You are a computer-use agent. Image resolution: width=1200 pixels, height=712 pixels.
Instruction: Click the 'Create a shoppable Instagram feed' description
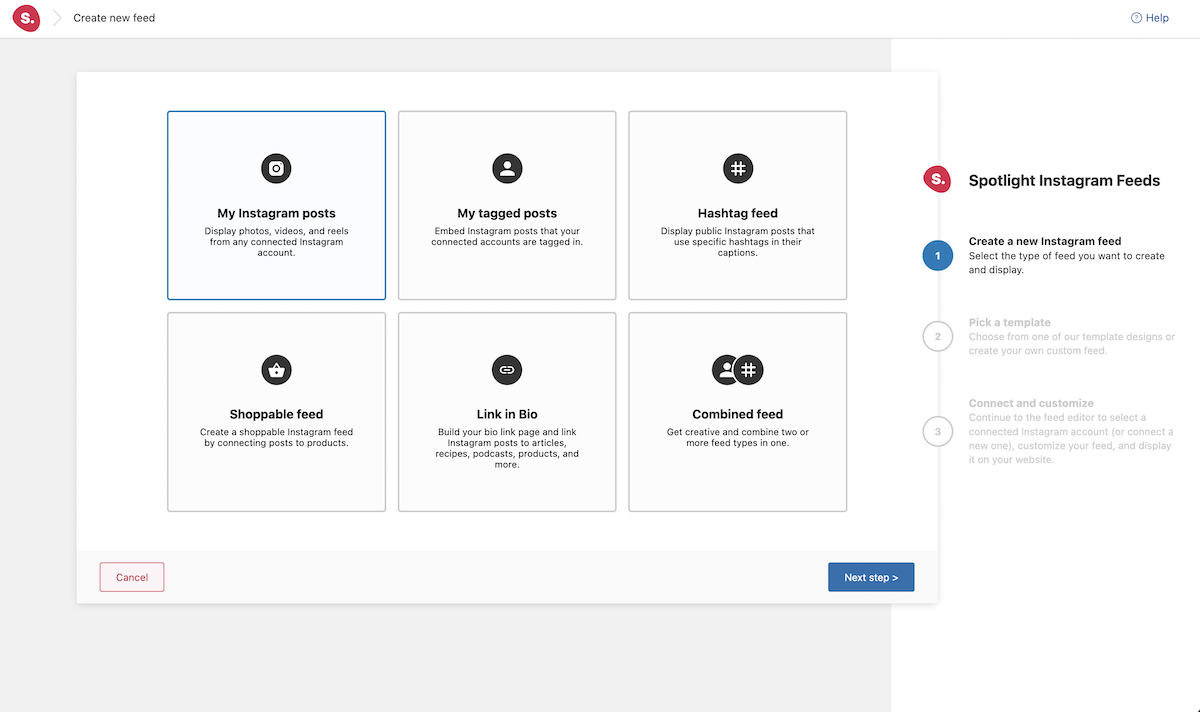[x=277, y=437]
